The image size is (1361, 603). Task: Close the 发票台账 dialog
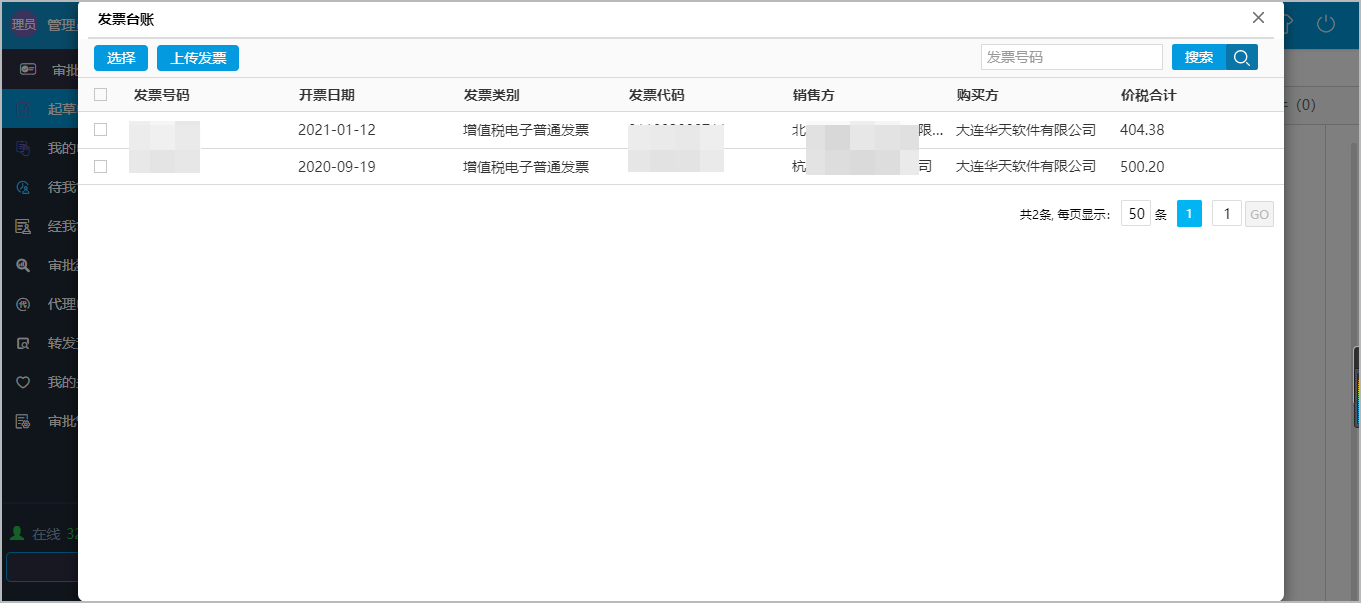(x=1258, y=18)
